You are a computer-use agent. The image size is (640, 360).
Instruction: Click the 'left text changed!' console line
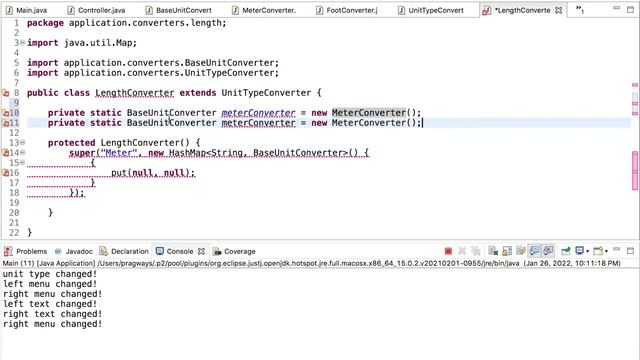coord(50,304)
